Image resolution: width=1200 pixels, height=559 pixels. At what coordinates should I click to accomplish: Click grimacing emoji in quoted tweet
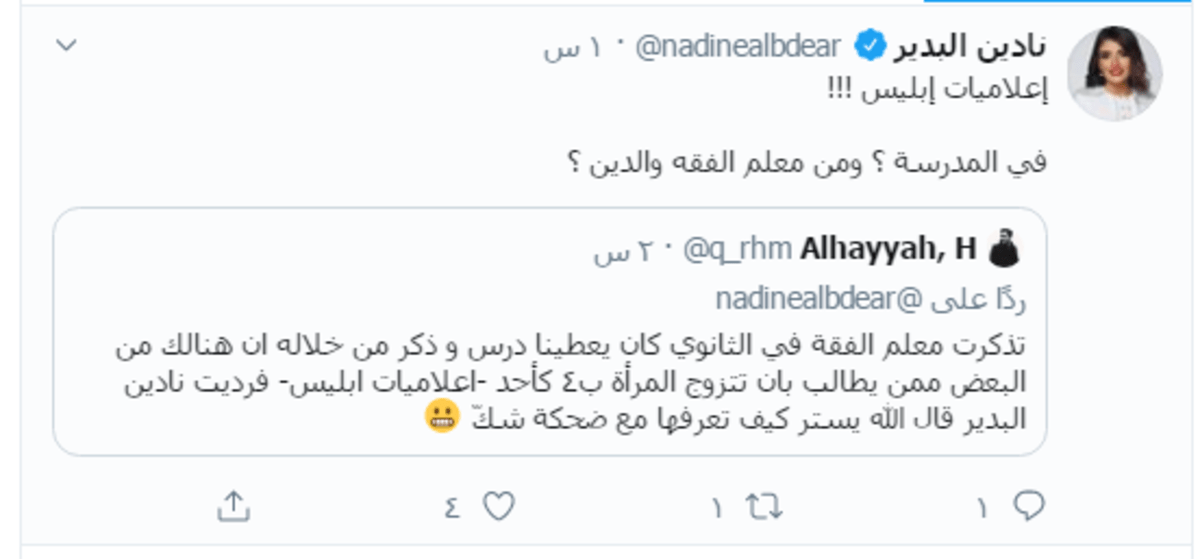coord(441,420)
